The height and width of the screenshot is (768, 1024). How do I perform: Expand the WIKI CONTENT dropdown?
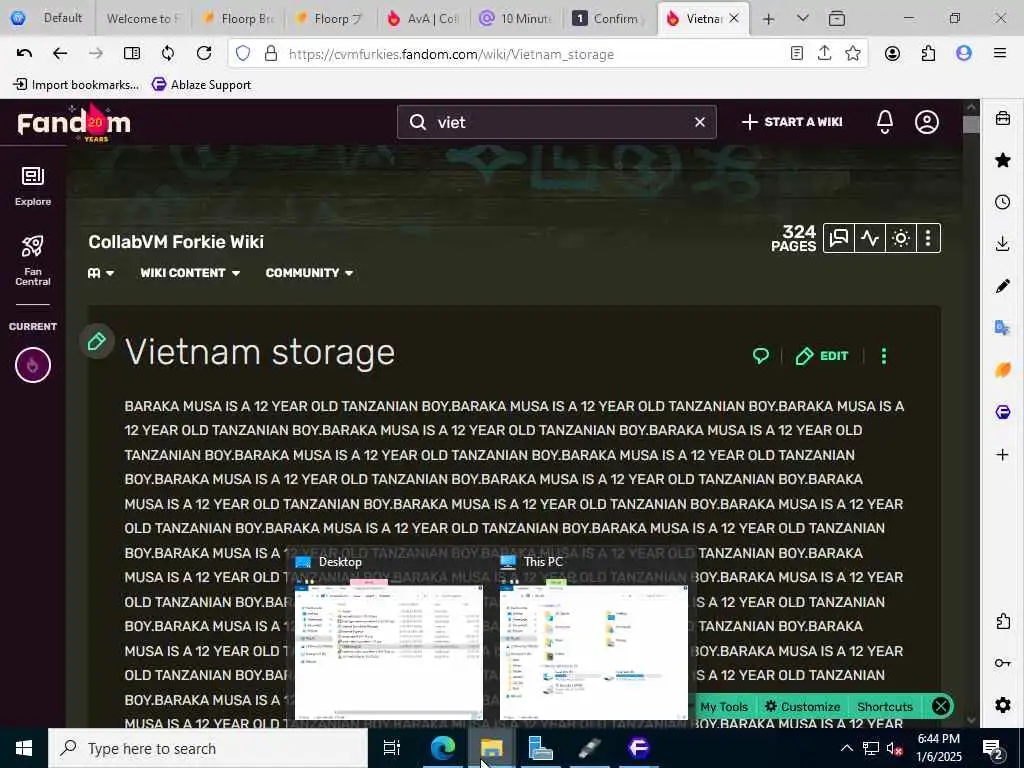pyautogui.click(x=190, y=273)
